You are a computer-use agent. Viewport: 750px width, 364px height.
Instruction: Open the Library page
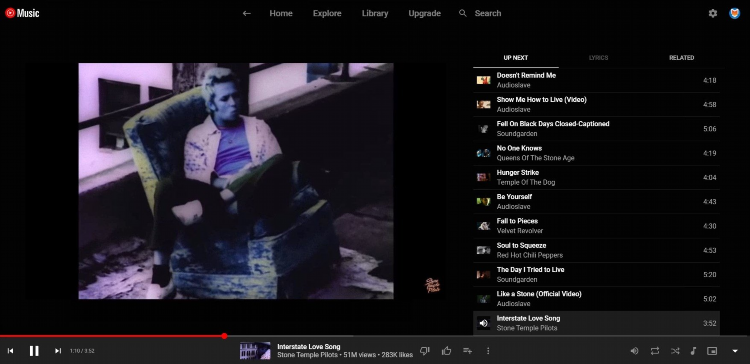pos(375,13)
